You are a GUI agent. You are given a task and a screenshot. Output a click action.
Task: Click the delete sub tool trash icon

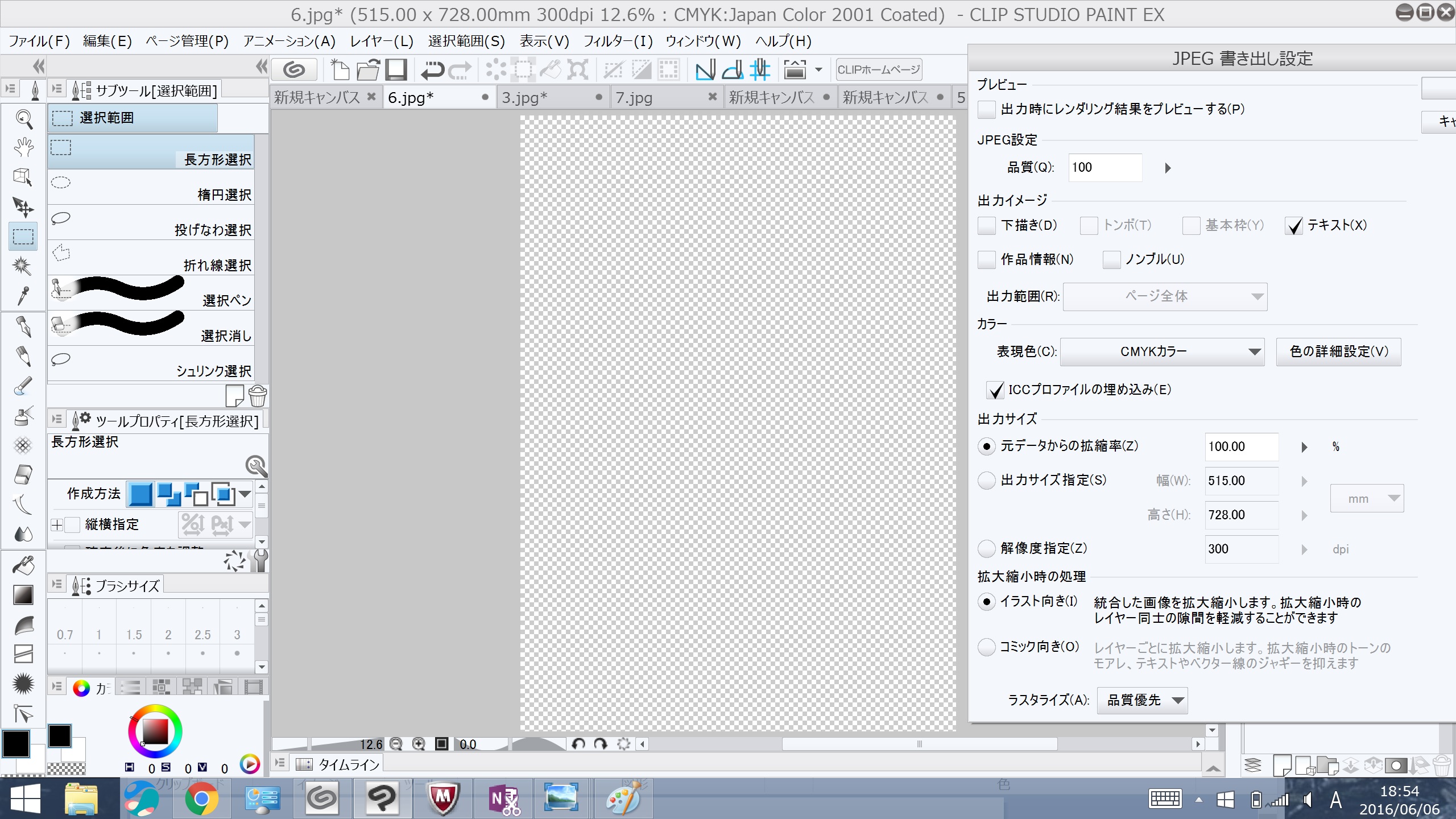[258, 396]
